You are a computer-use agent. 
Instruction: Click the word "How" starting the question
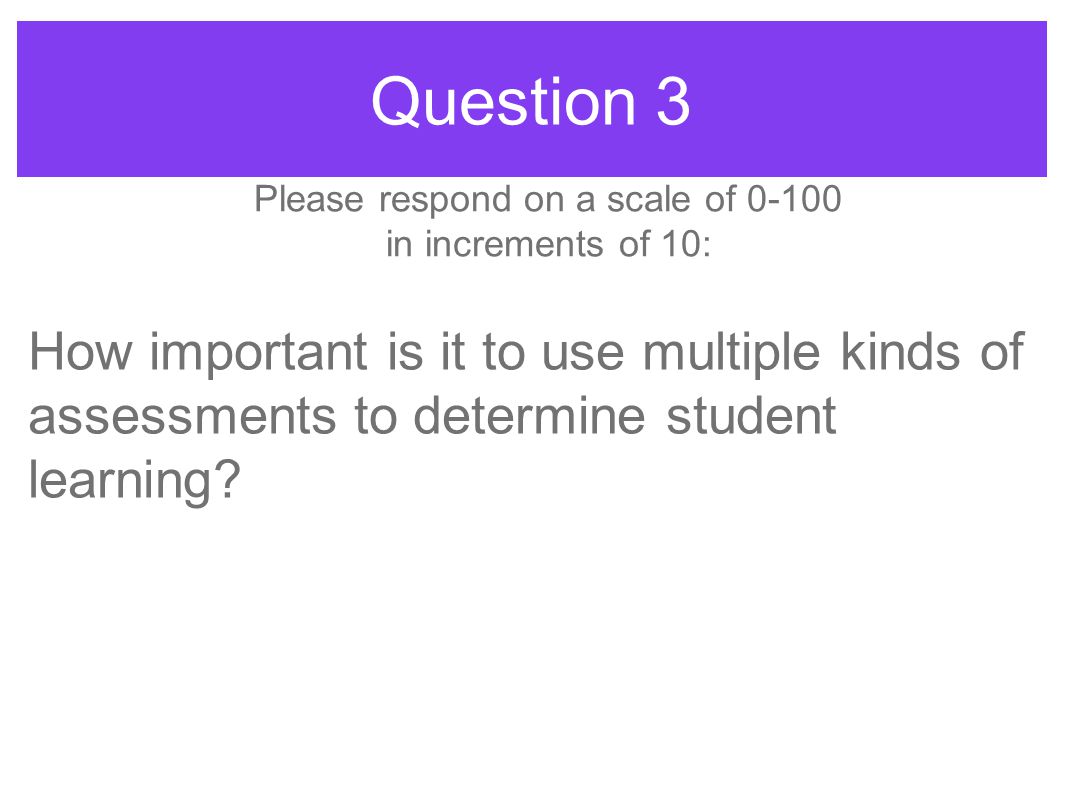tap(81, 351)
